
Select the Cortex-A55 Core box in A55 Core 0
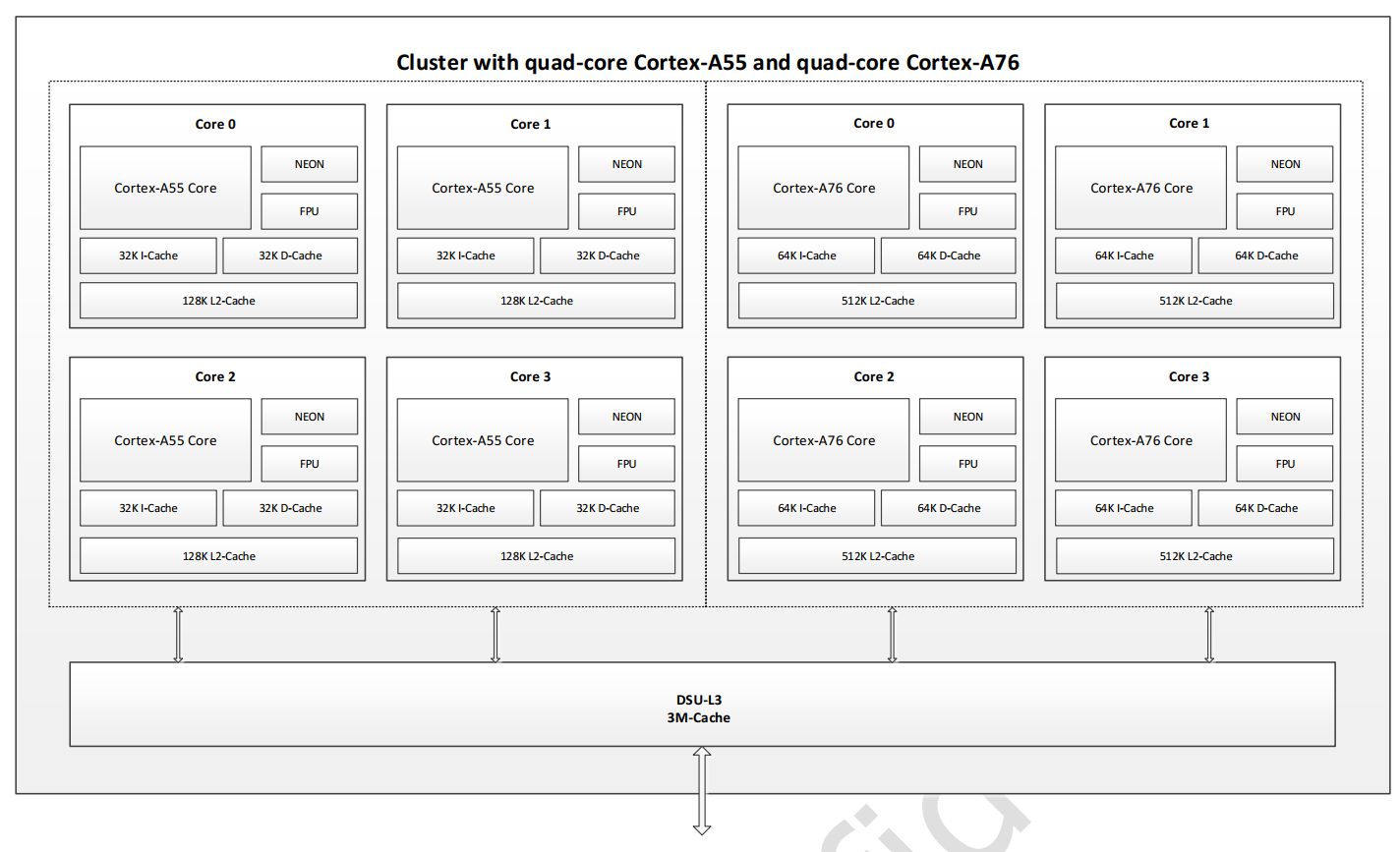coord(165,188)
